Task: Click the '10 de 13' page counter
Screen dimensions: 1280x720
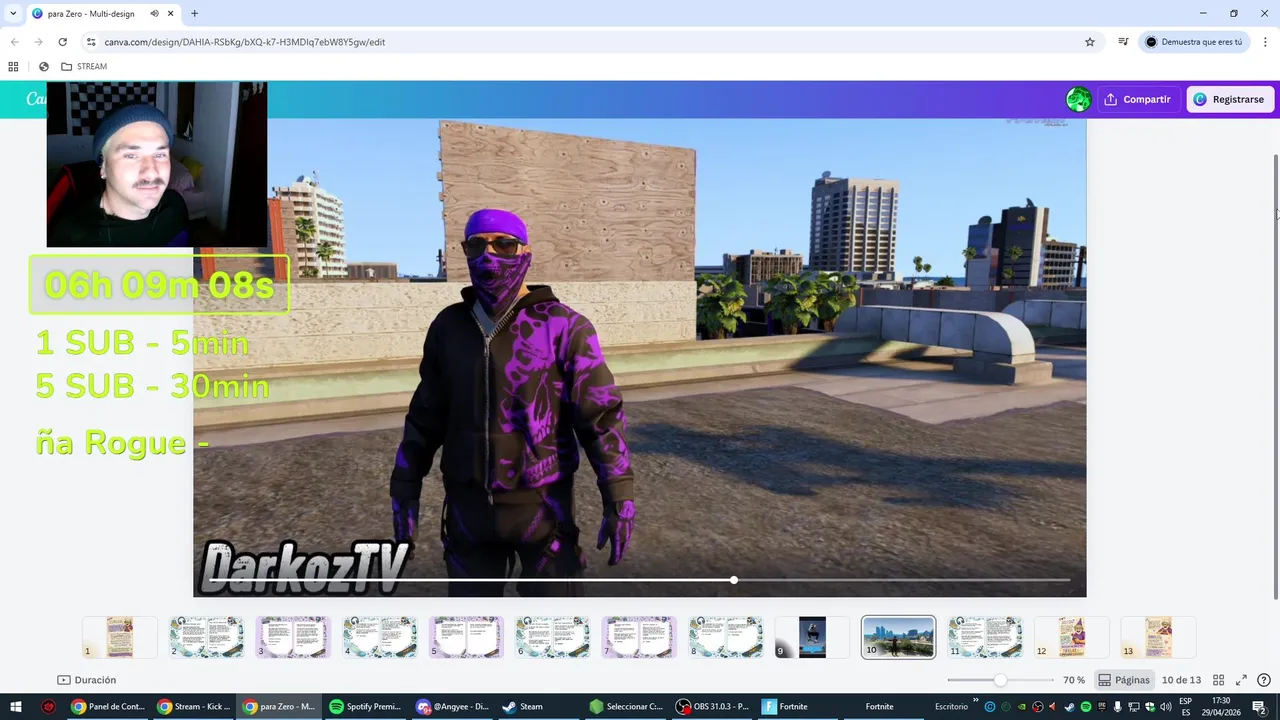Action: point(1181,680)
